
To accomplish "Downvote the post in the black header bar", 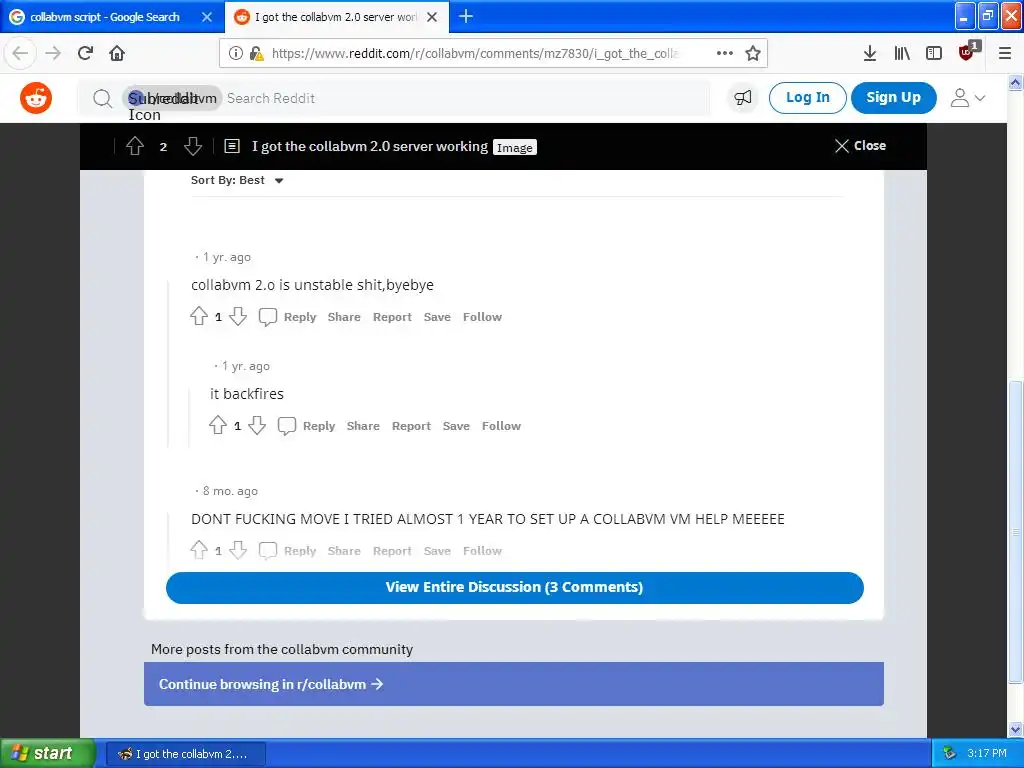I will click(193, 146).
